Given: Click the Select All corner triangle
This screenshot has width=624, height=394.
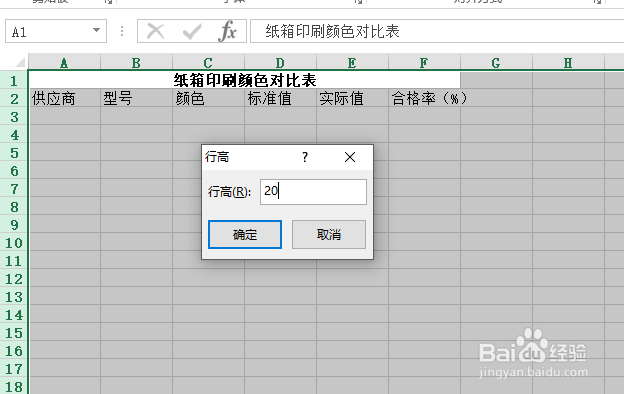Looking at the screenshot, I should click(x=20, y=62).
